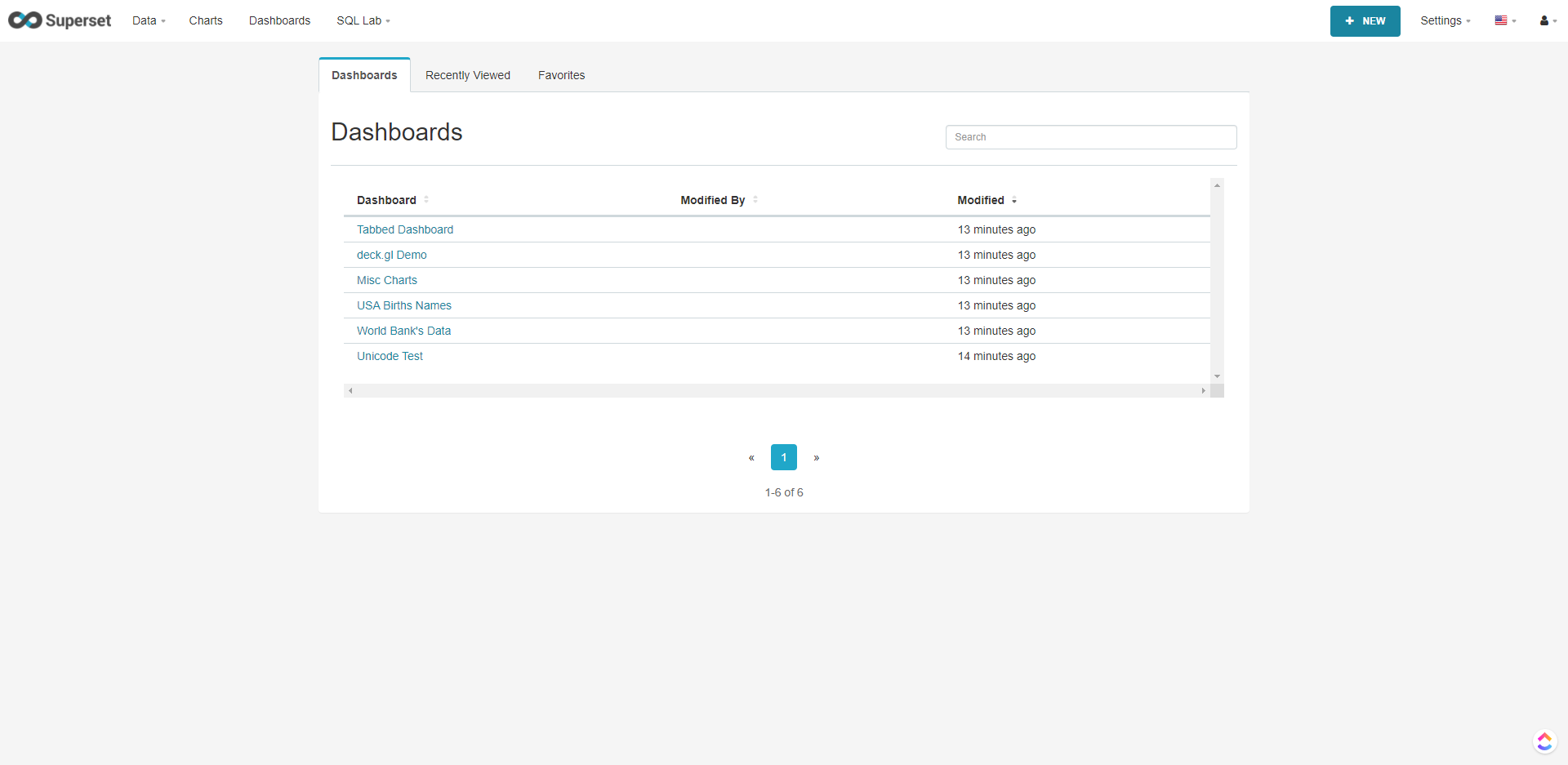1568x765 pixels.
Task: Switch to the Recently Viewed tab
Action: point(468,75)
